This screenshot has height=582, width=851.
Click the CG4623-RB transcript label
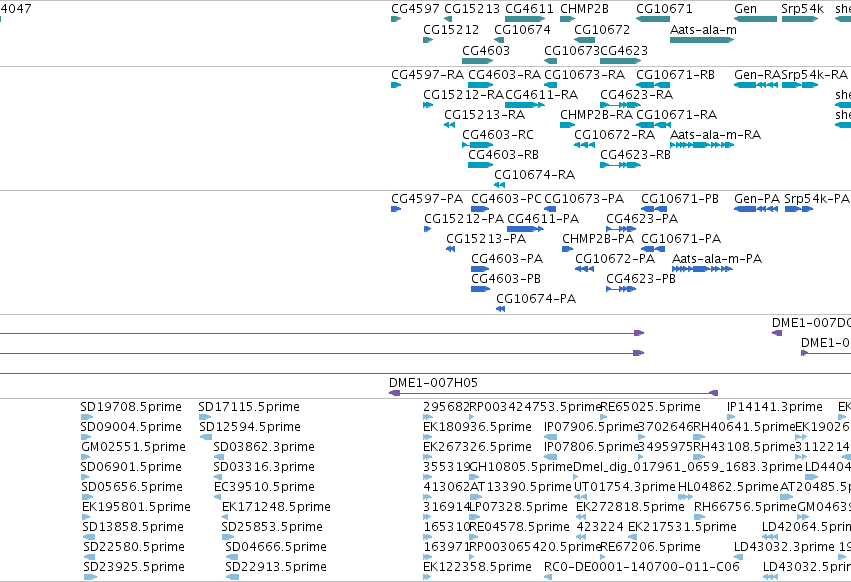click(636, 155)
